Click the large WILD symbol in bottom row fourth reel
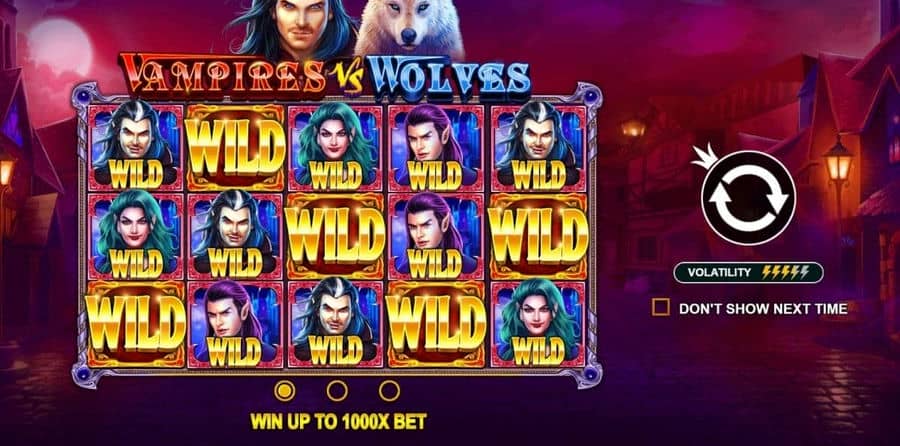 point(436,324)
